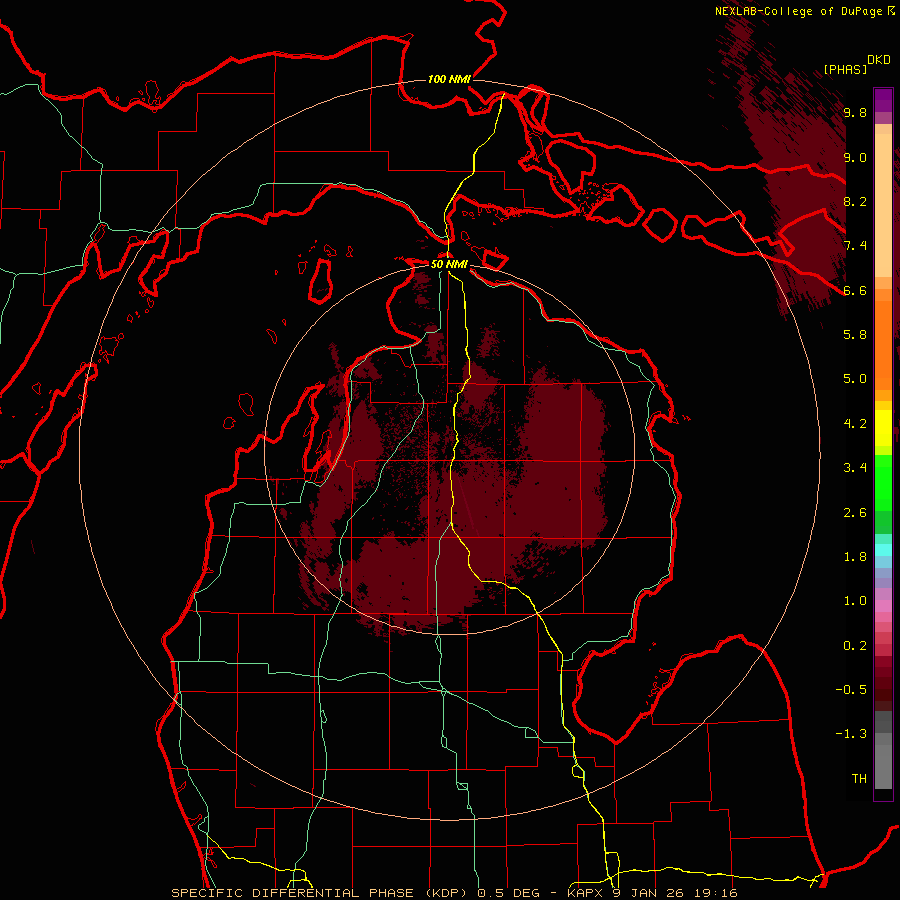Click the 1.0 value on the scale
The height and width of the screenshot is (900, 900).
855,601
